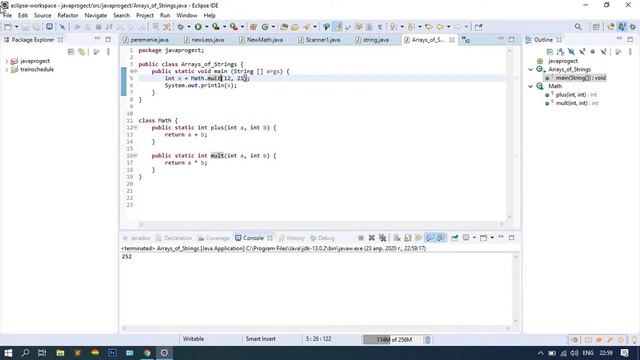Open the Debug dropdown arrow

[189, 27]
